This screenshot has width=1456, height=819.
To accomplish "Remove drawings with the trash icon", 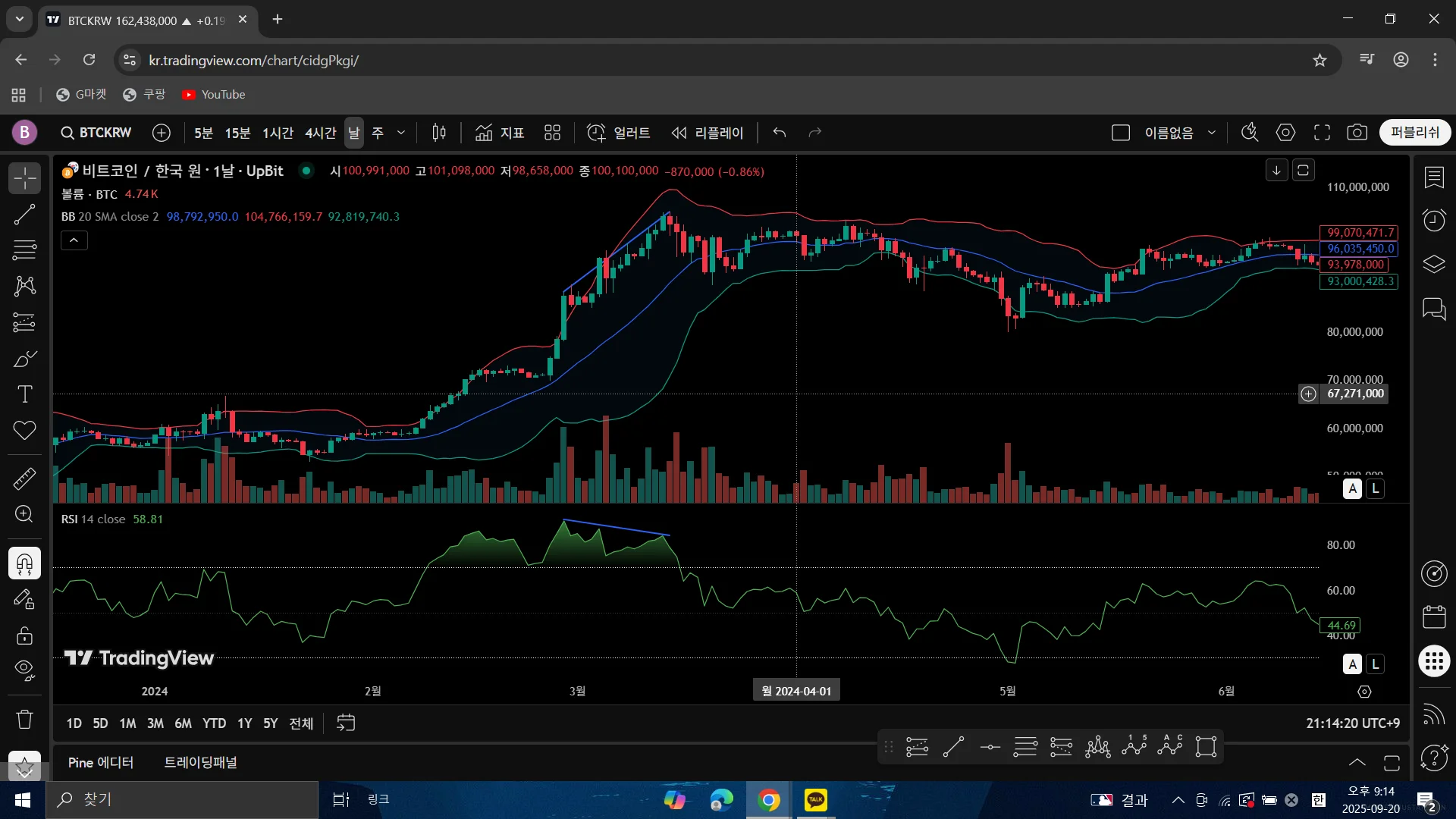I will [24, 719].
